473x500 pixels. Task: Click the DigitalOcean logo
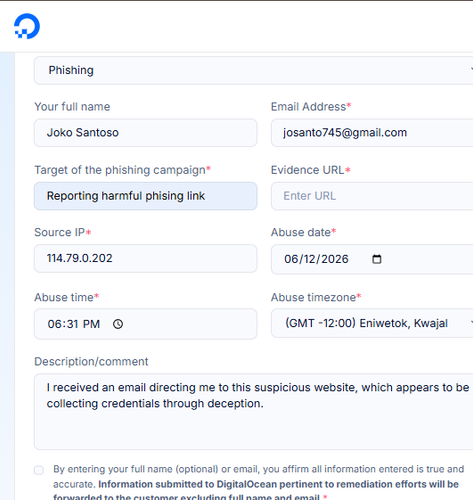pos(27,26)
